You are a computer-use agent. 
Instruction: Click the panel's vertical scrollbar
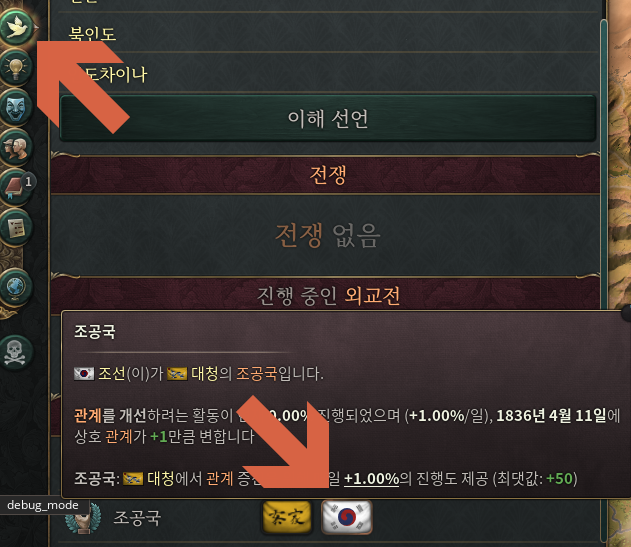(x=603, y=280)
